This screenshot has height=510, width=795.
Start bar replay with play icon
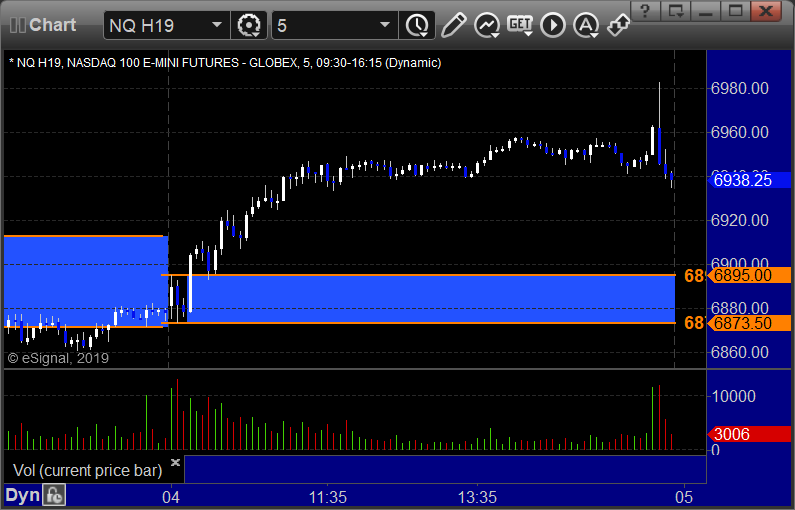click(x=553, y=25)
